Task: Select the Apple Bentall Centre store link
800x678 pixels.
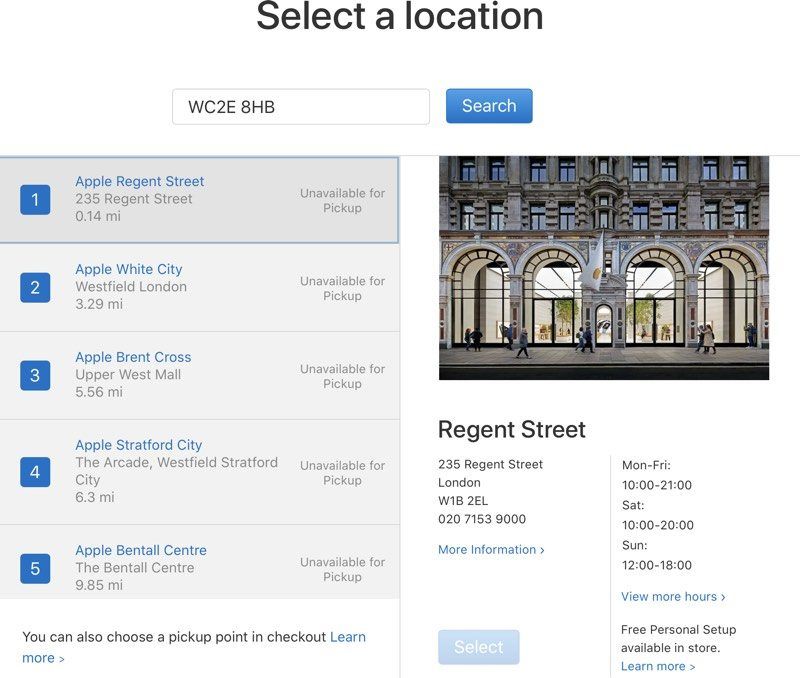Action: [140, 550]
